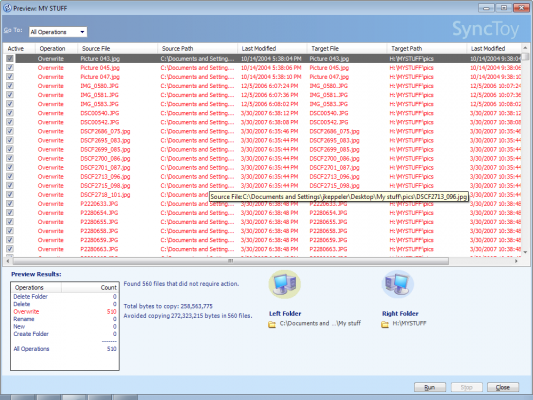Image resolution: width=533 pixels, height=400 pixels.
Task: Click source file DSC00542.JPG
Action: pyautogui.click(x=100, y=122)
